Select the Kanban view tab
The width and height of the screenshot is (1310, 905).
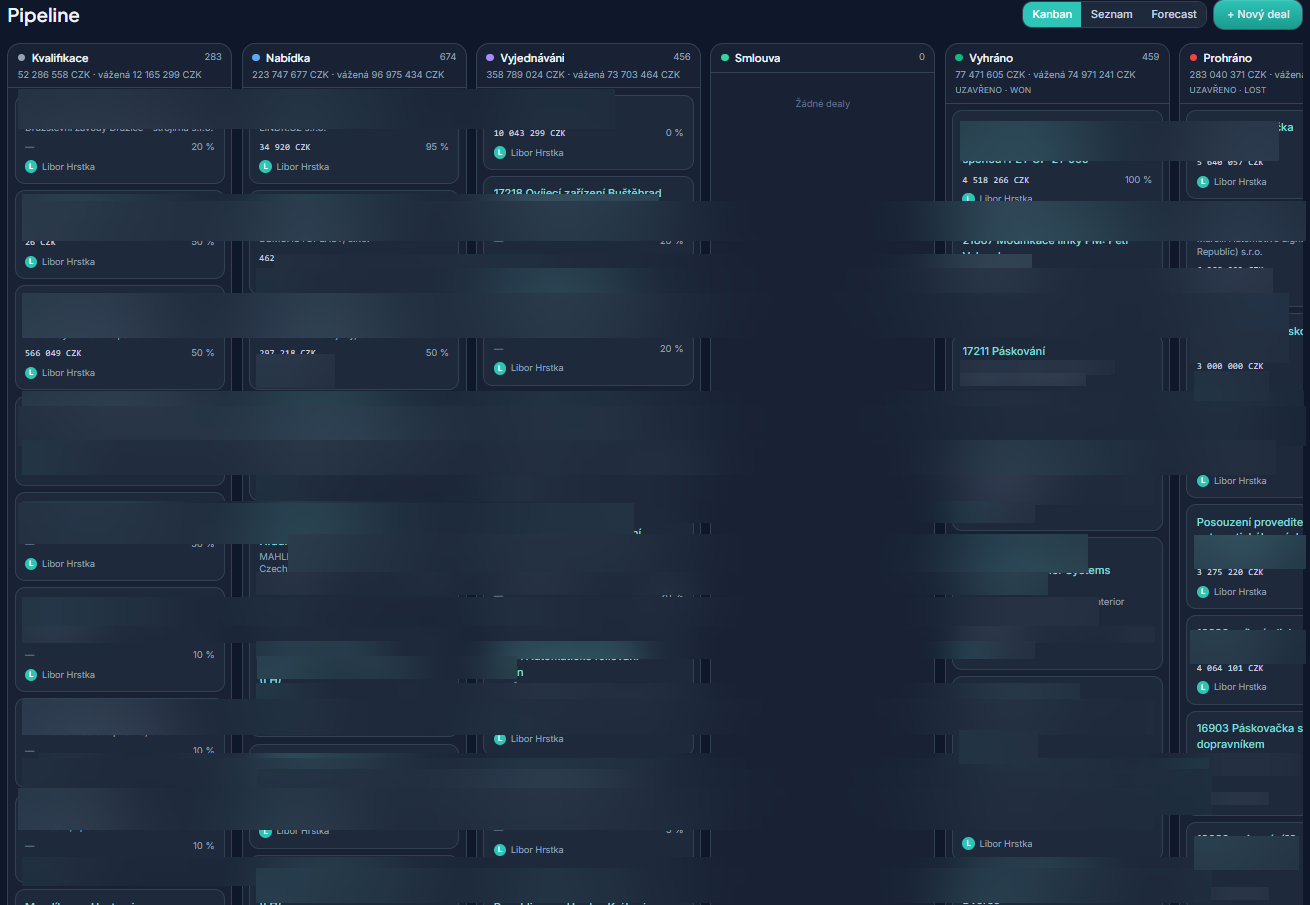click(x=1052, y=14)
